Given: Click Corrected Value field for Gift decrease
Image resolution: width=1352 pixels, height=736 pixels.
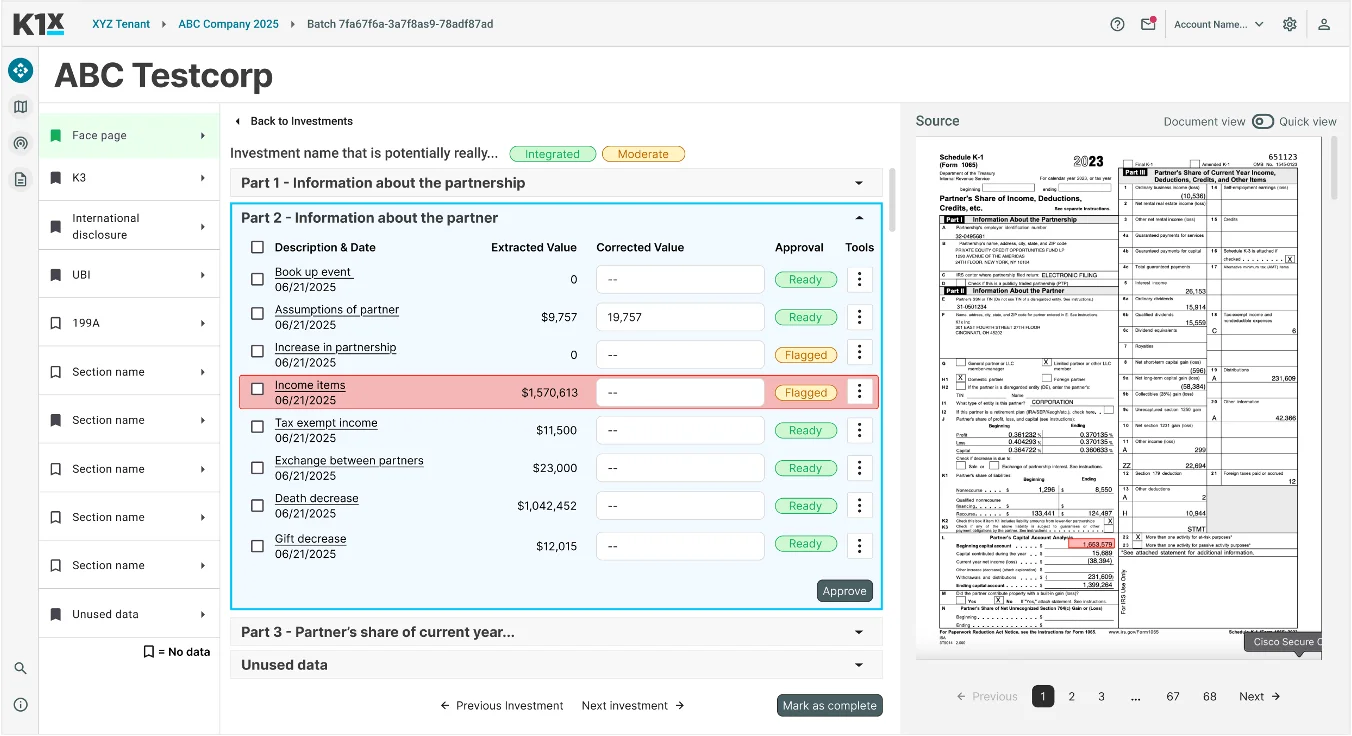Looking at the screenshot, I should click(x=680, y=545).
